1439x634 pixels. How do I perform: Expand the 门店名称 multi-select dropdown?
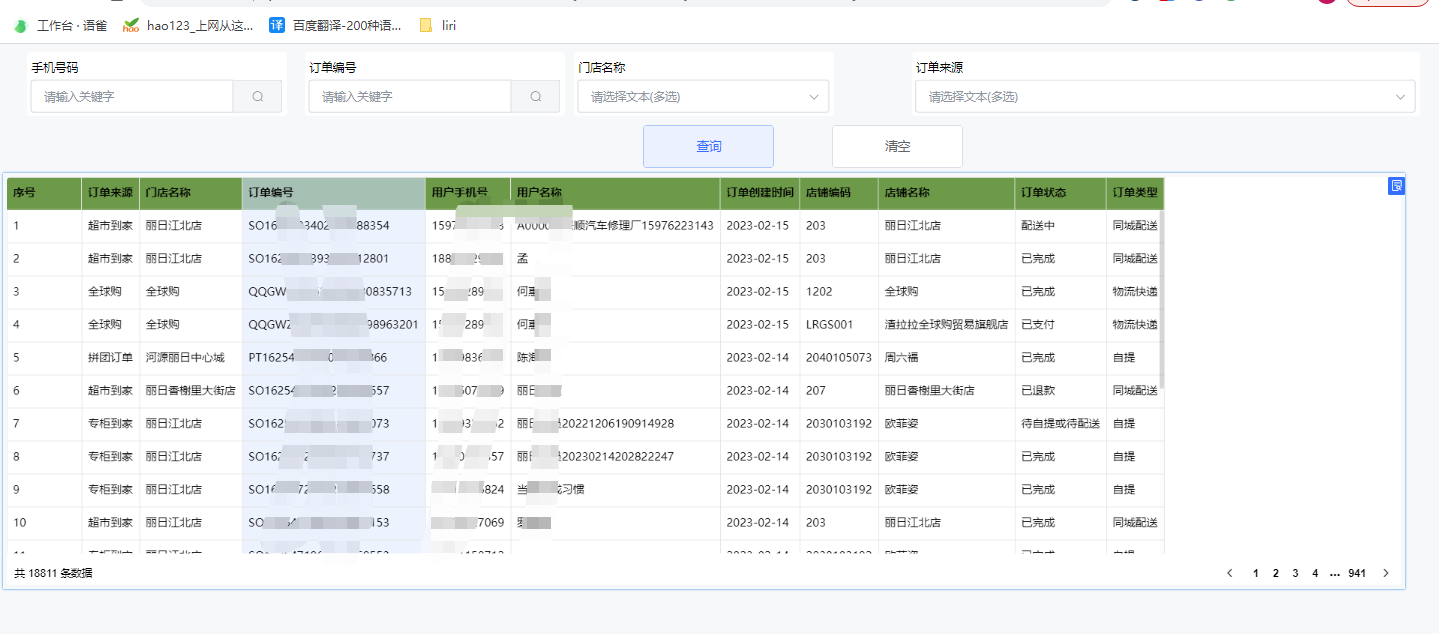point(703,97)
